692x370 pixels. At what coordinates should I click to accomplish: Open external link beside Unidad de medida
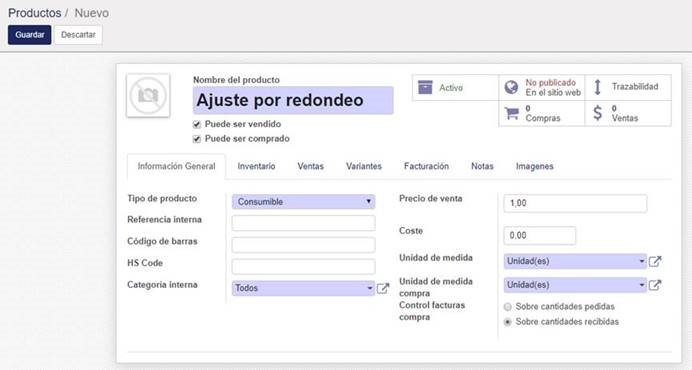click(655, 261)
